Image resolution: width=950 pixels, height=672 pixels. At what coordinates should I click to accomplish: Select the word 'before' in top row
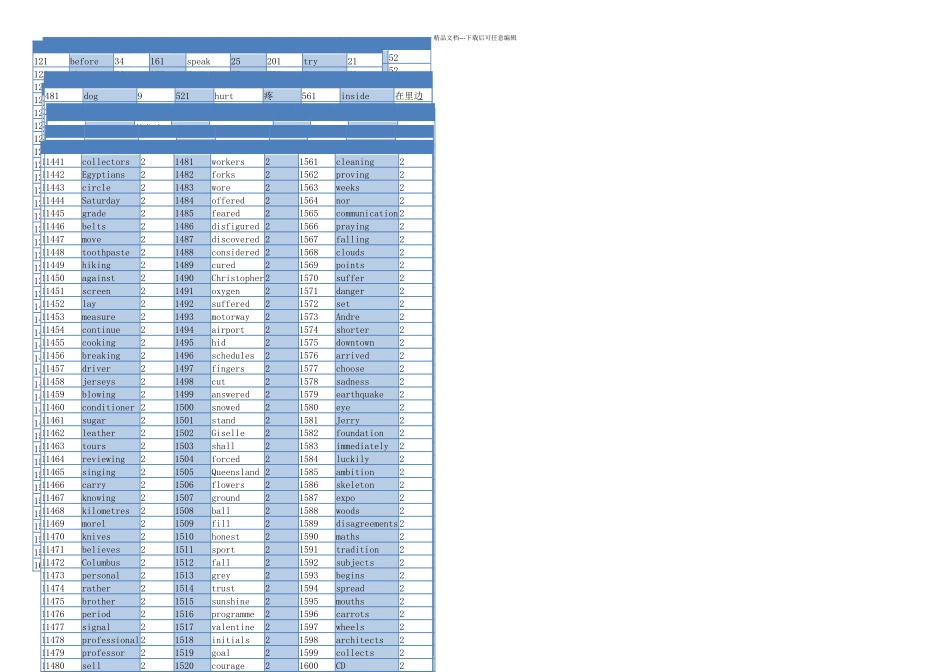pyautogui.click(x=84, y=61)
